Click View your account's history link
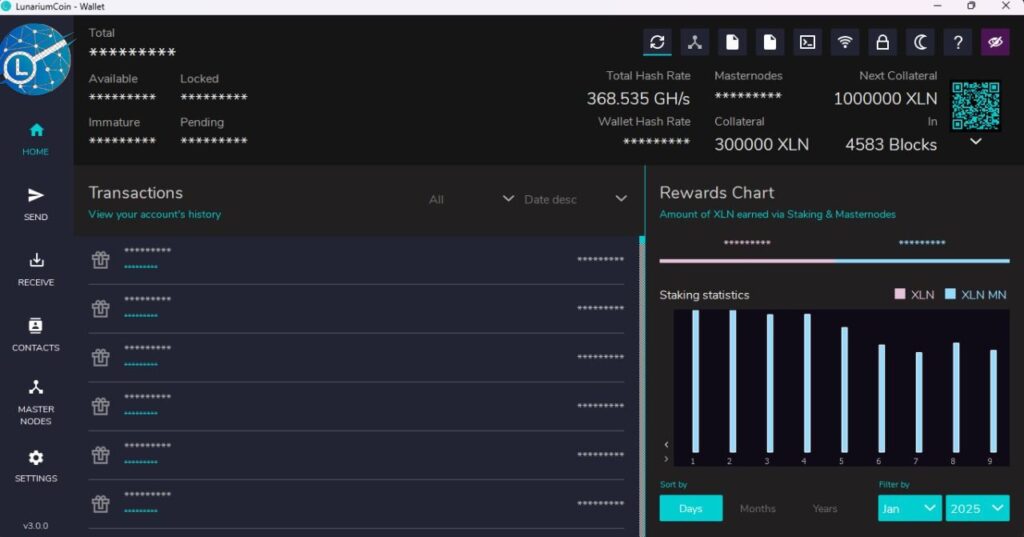 pyautogui.click(x=155, y=214)
